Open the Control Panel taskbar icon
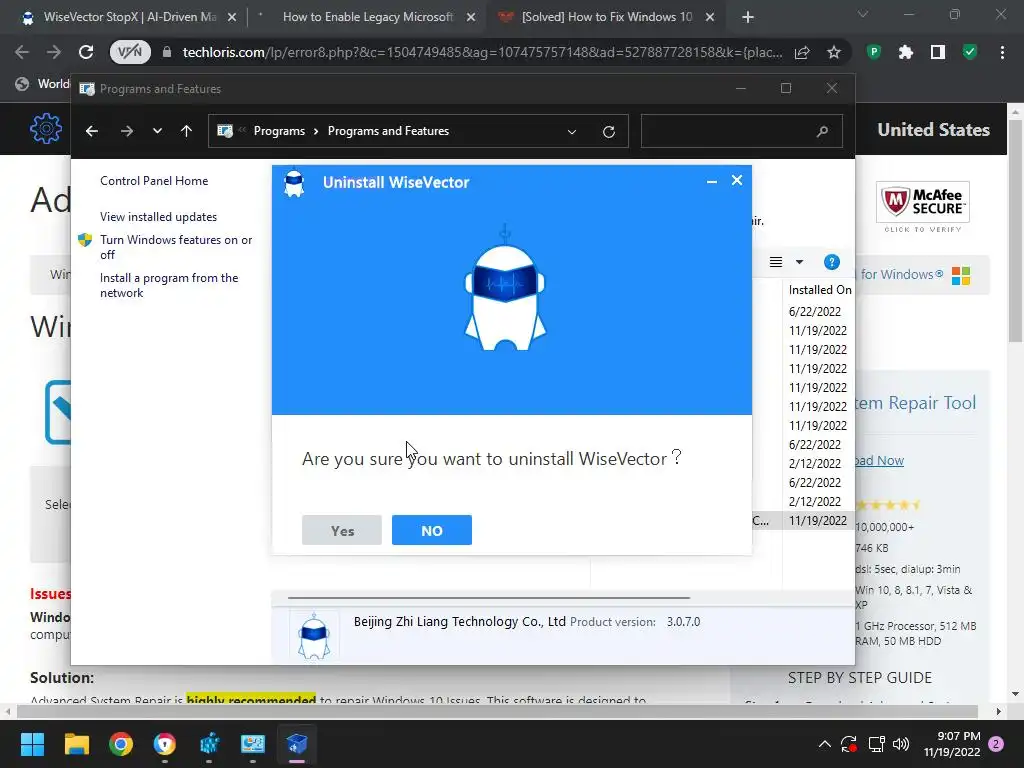Viewport: 1024px width, 768px height. click(x=253, y=744)
